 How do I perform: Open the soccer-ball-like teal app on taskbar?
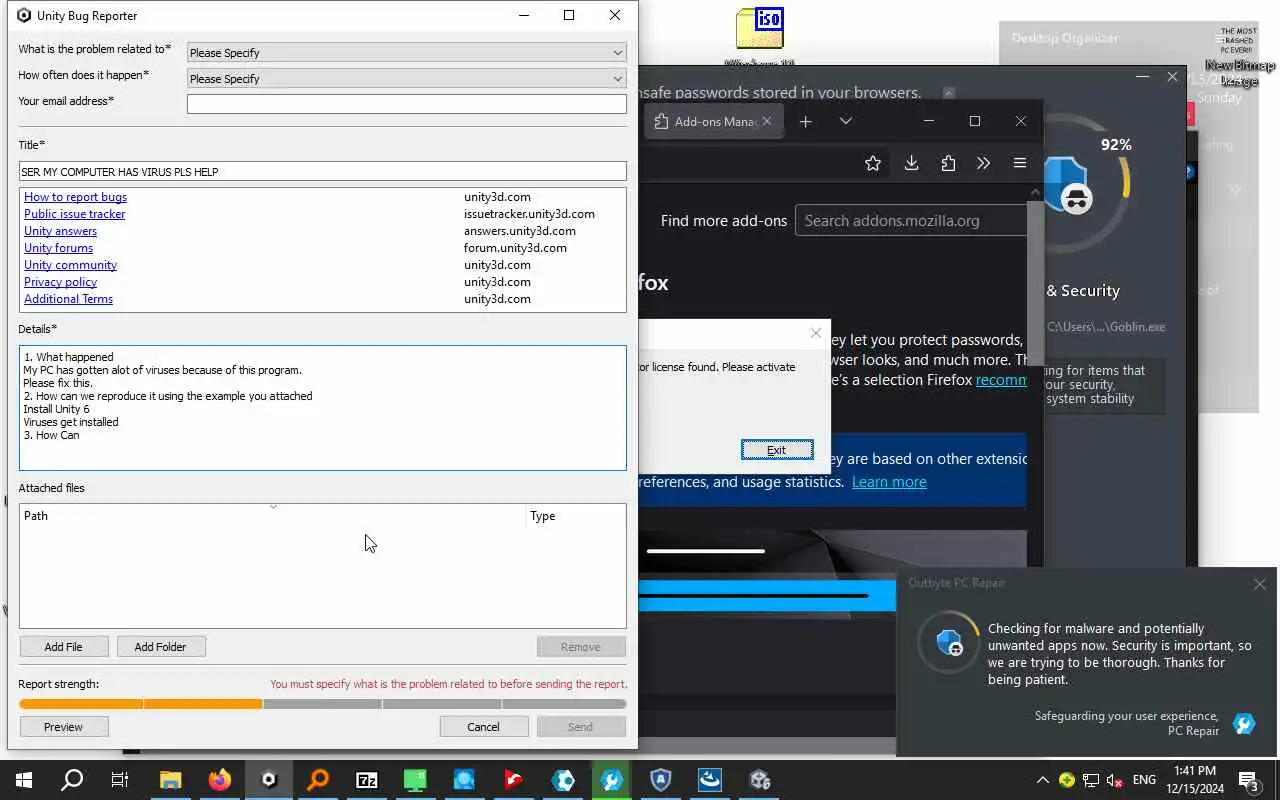pyautogui.click(x=562, y=780)
